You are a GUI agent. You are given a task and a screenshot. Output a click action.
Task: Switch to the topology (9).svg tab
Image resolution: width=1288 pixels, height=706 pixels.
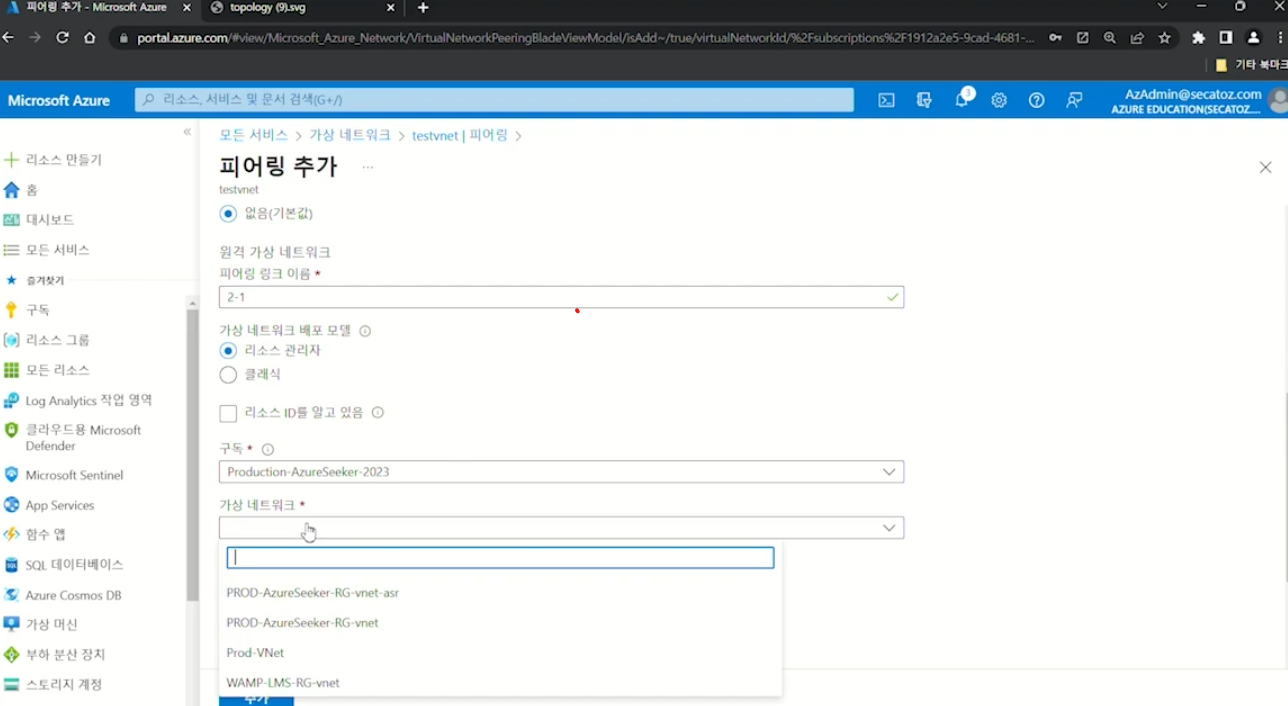[x=304, y=8]
